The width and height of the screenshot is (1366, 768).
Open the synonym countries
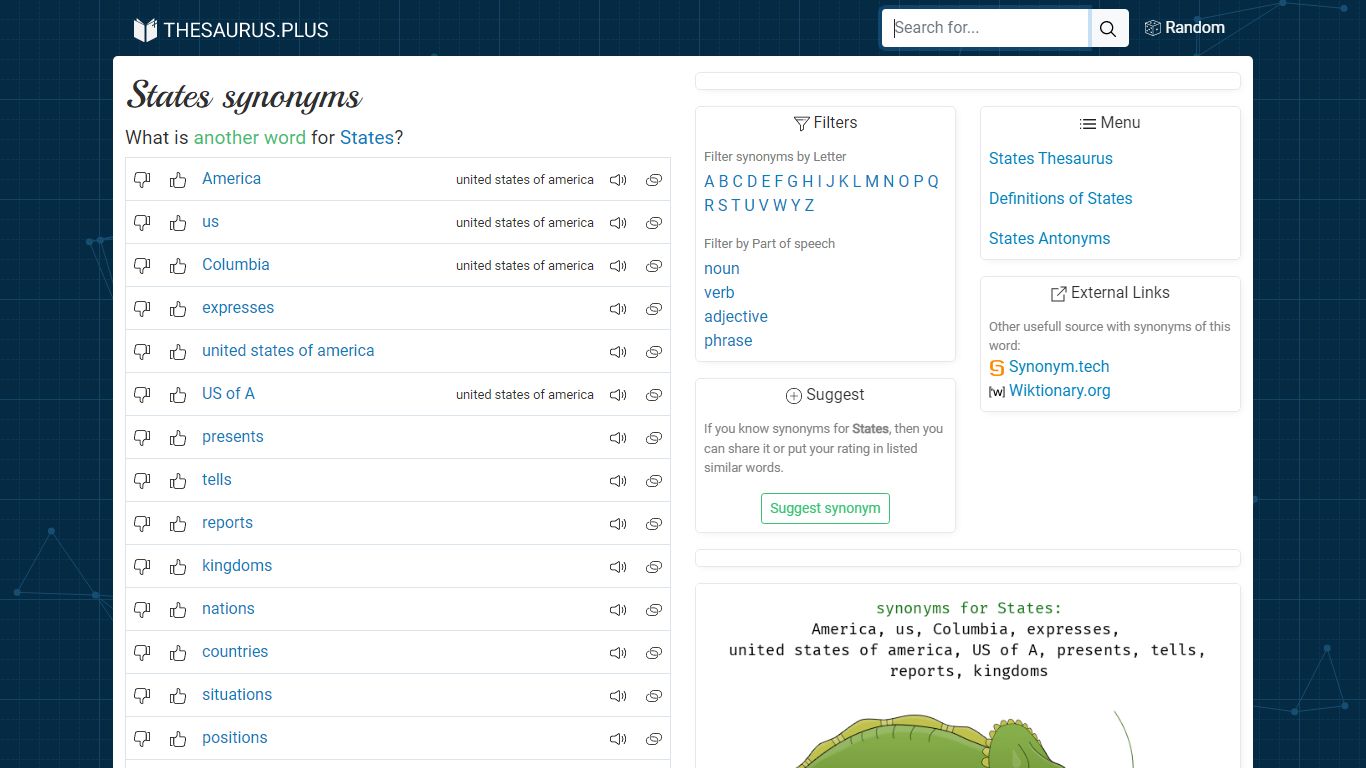235,651
